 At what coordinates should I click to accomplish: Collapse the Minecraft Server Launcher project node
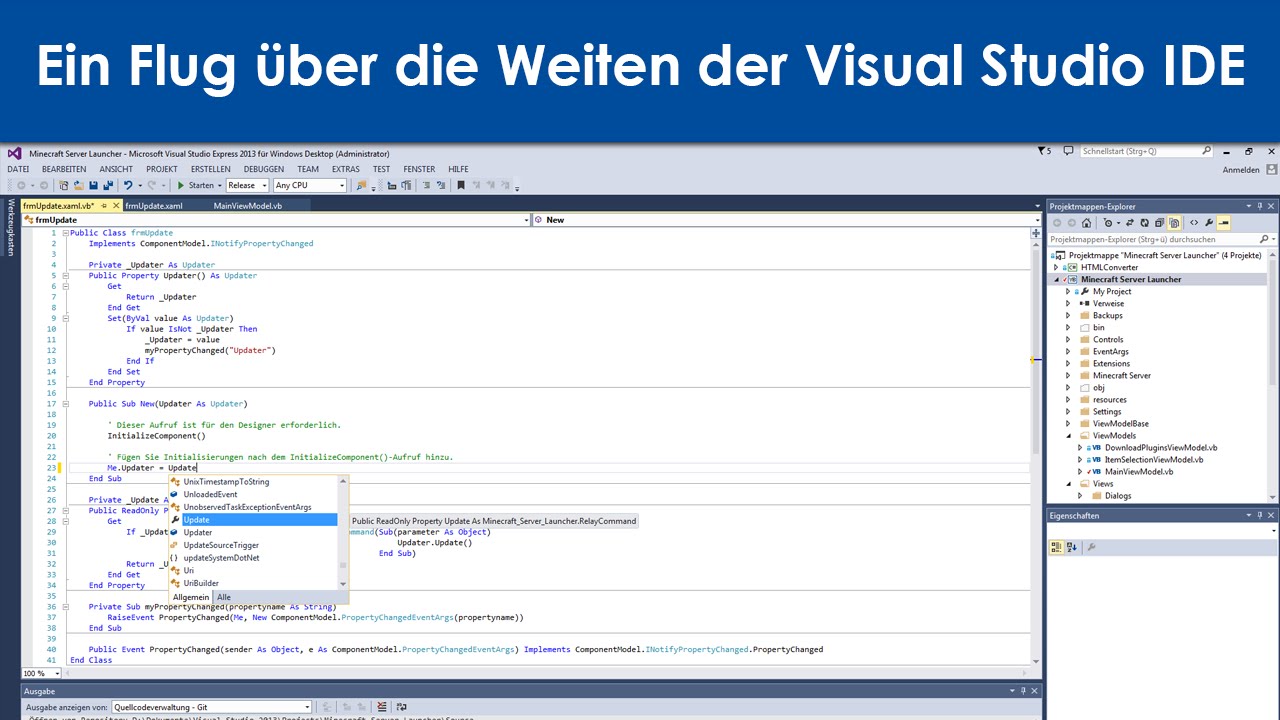pos(1056,279)
